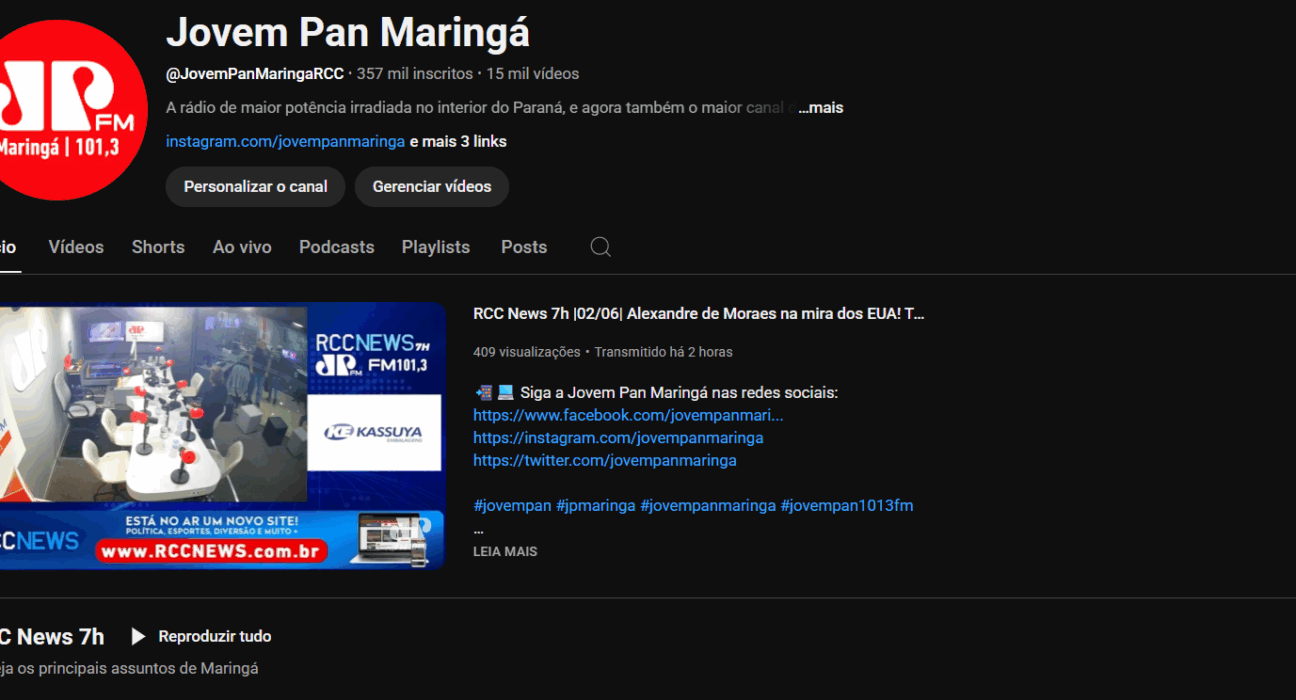
Task: Click the play icon next to Reproduzir tudo
Action: click(138, 636)
